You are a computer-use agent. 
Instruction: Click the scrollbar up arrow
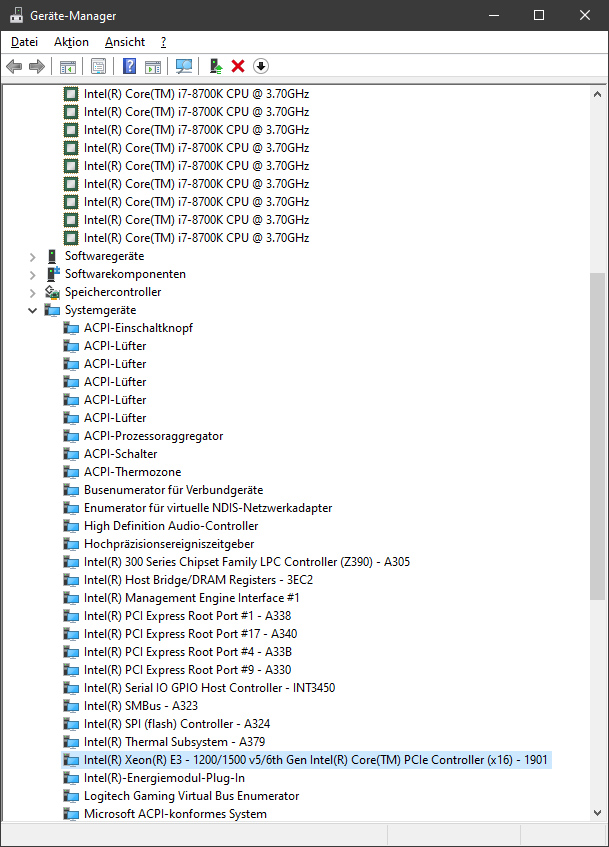597,94
